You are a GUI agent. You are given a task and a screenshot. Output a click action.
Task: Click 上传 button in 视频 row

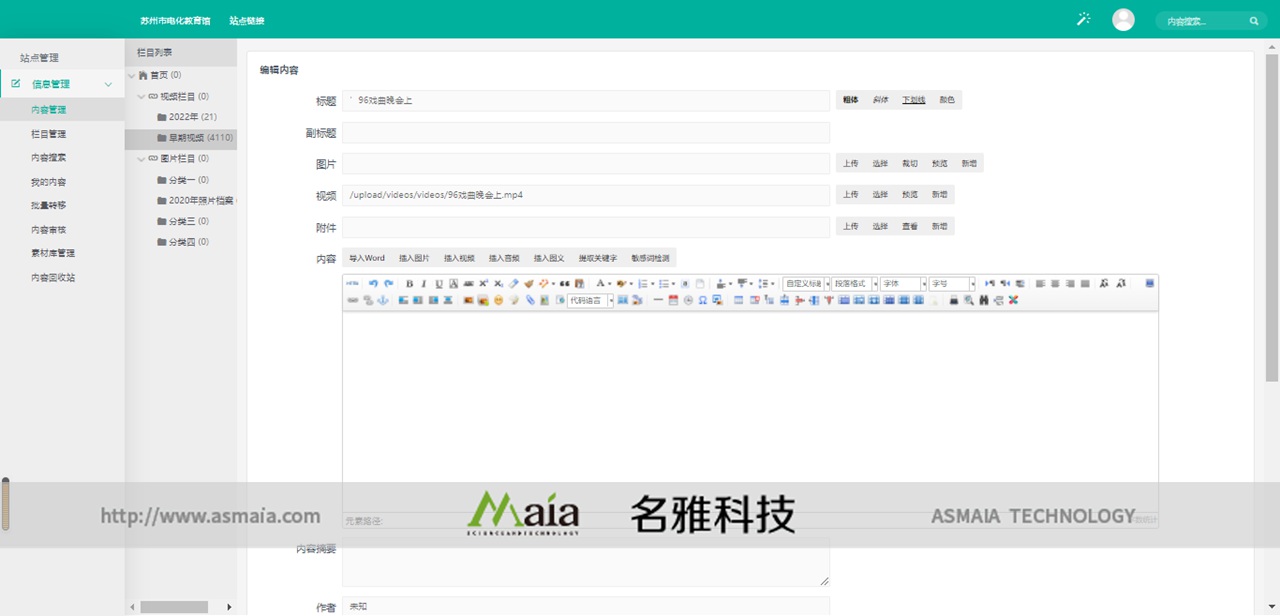850,195
